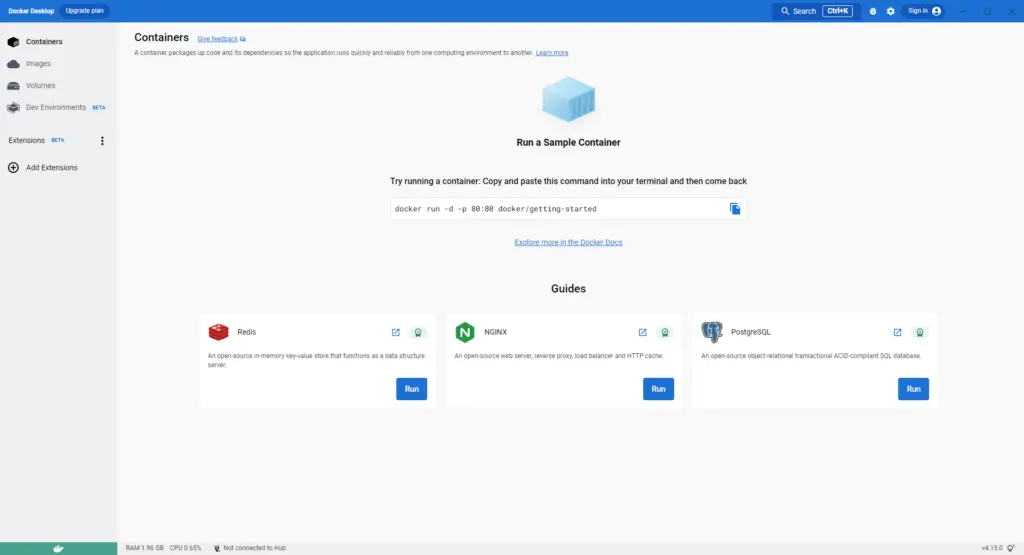Click the Docker Desktop title logo
This screenshot has height=555, width=1024.
pos(31,11)
